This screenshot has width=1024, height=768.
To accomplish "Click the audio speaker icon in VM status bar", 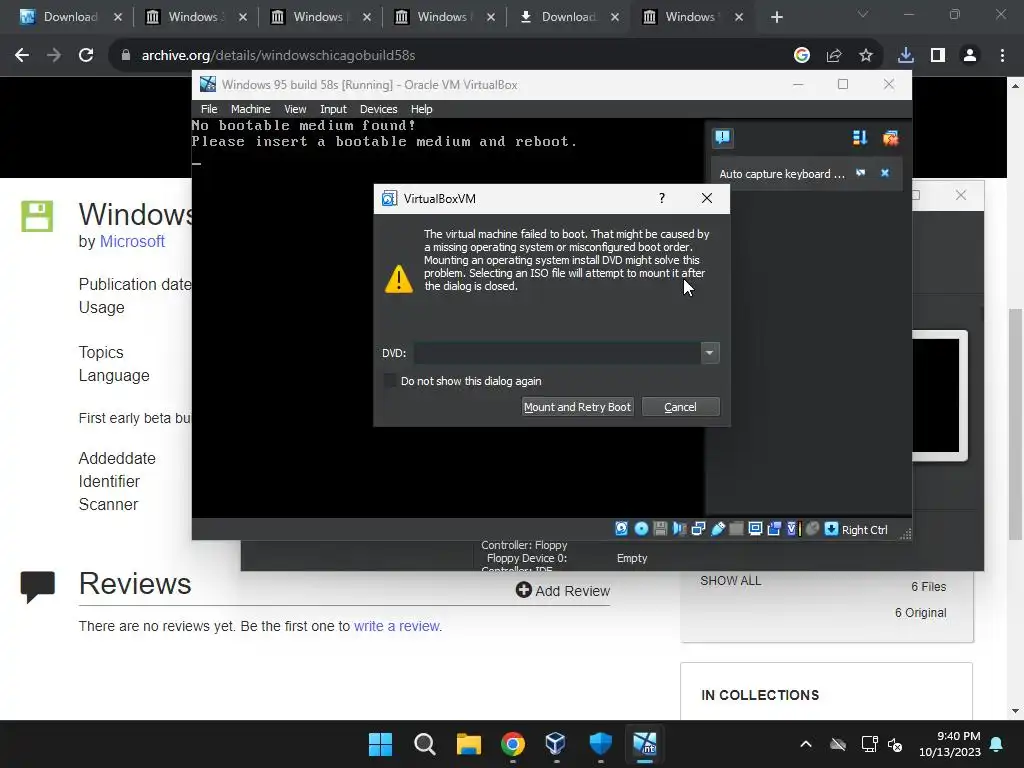I will click(679, 529).
